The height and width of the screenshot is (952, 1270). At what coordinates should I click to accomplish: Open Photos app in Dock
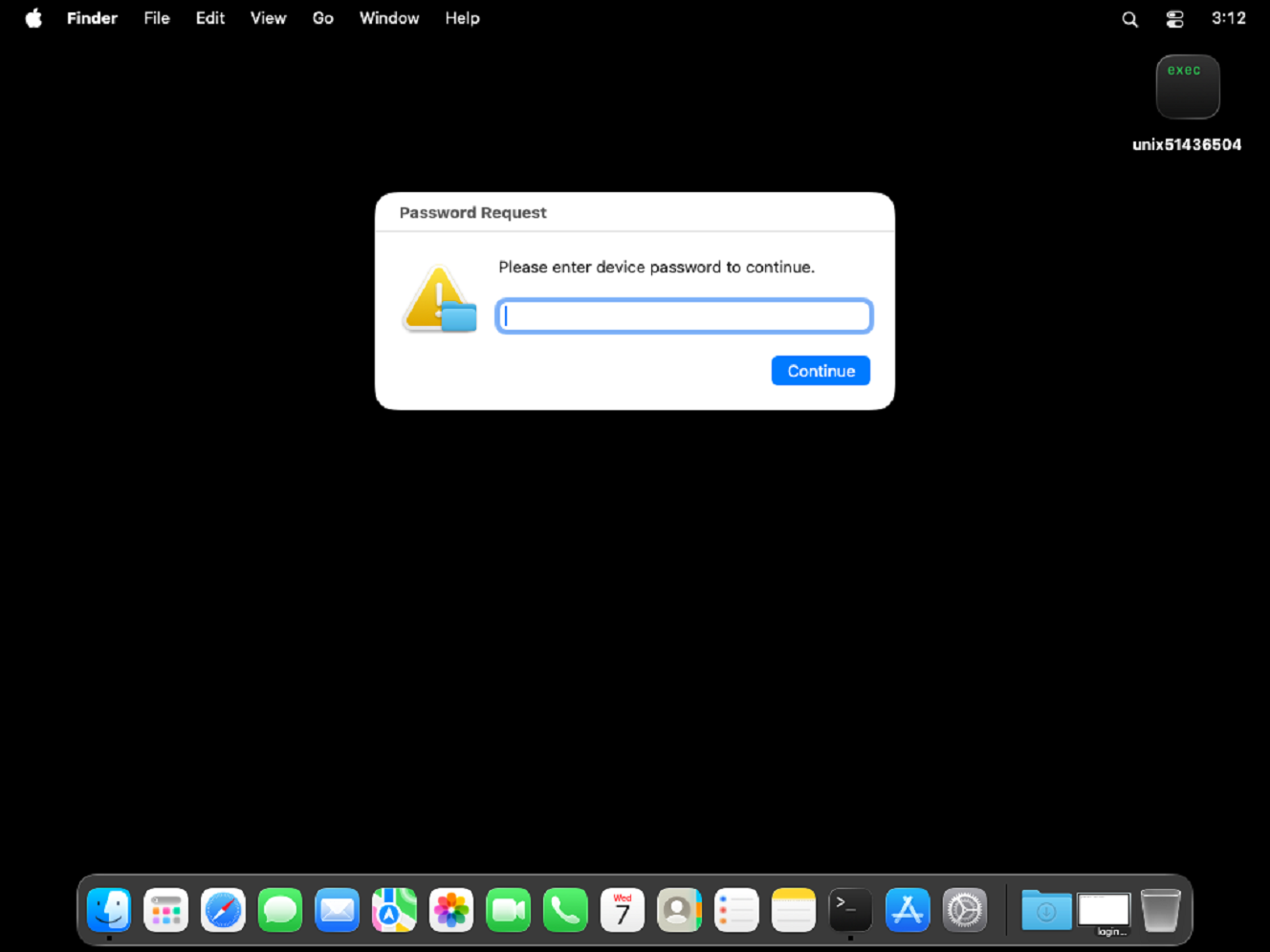451,910
